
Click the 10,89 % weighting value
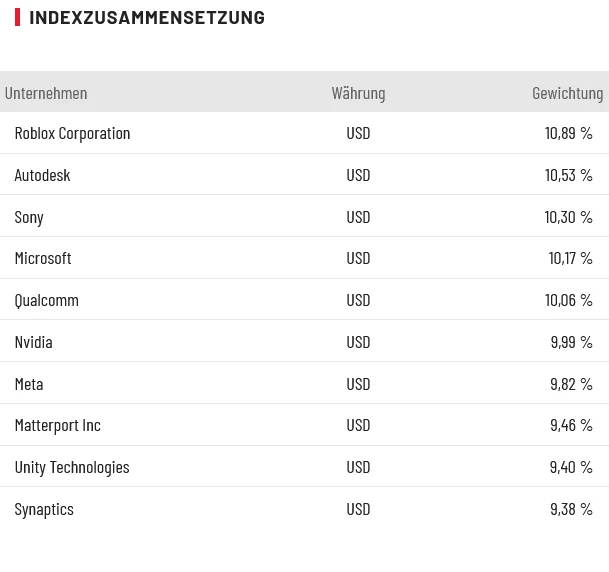[568, 133]
